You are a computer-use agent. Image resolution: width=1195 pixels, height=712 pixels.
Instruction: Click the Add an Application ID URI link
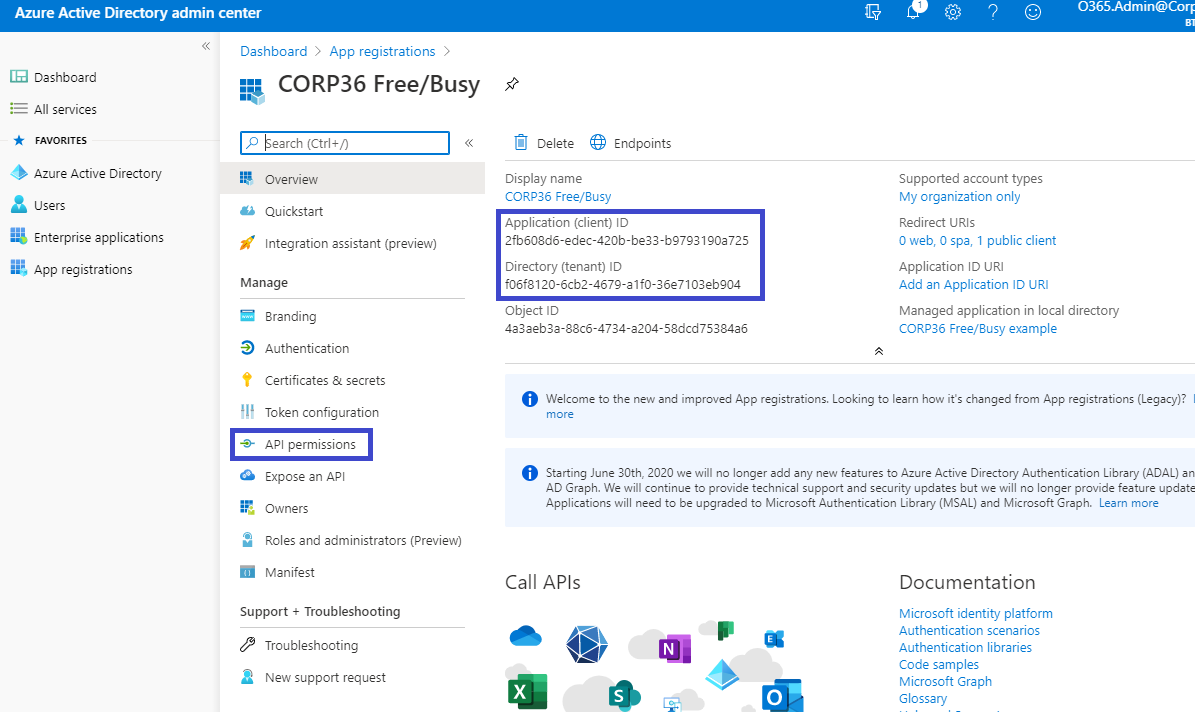point(973,285)
